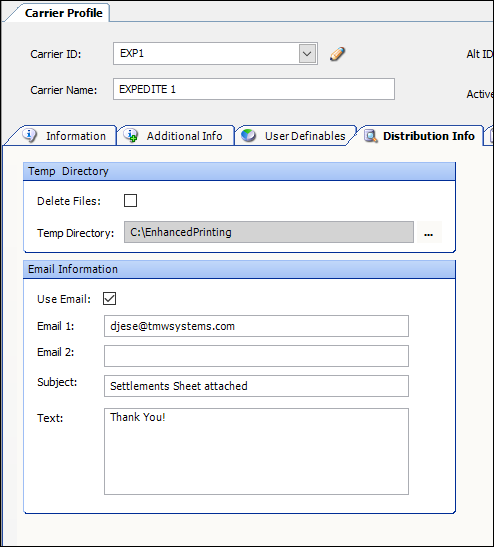
Task: Open the Carrier ID combo box showing EXP1
Action: (x=215, y=54)
